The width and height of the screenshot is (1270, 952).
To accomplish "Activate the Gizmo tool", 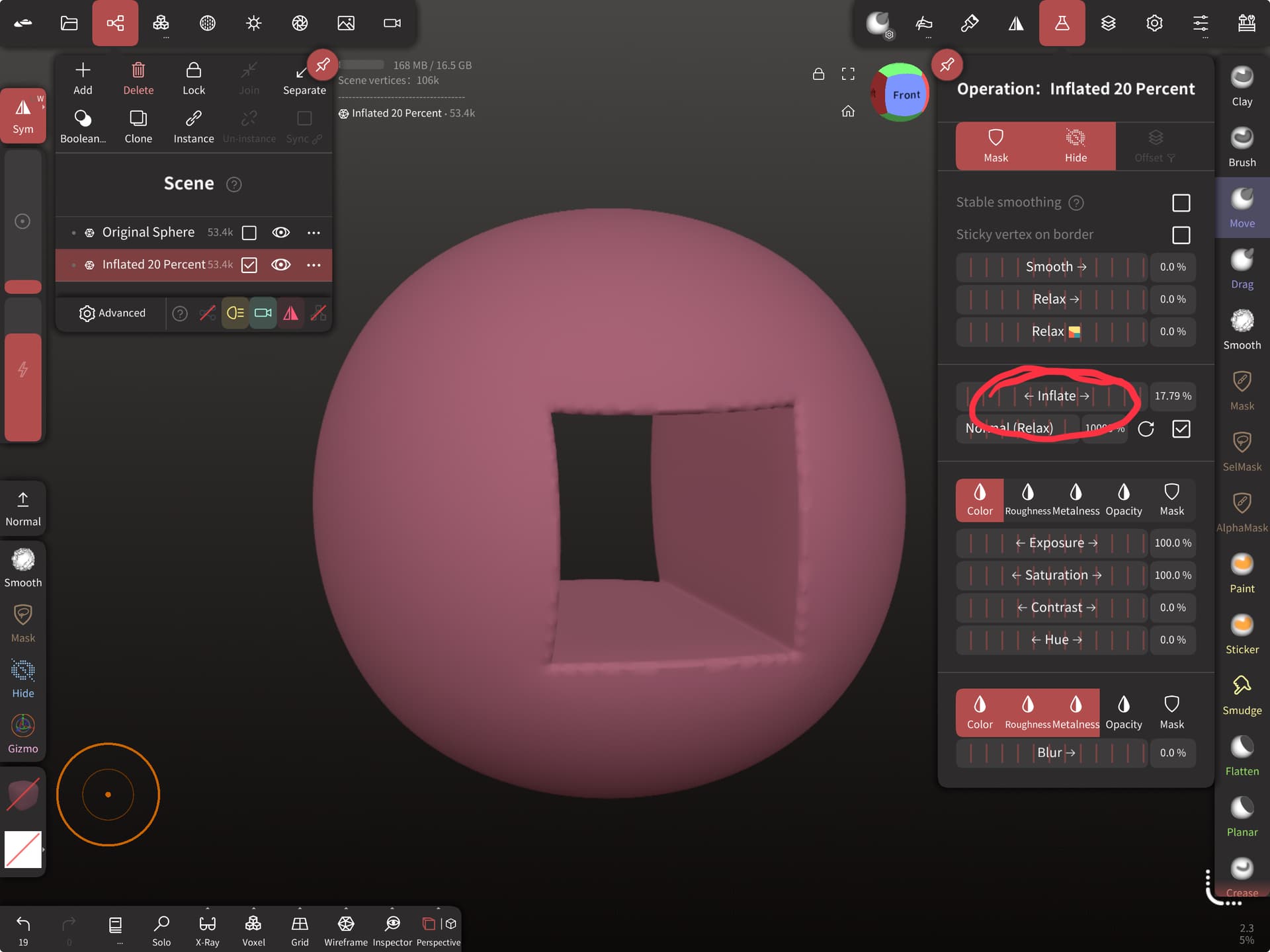I will (23, 734).
